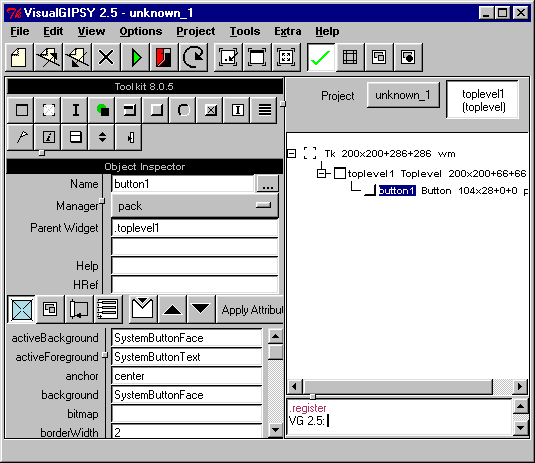Select the checkbutton widget in Toolkit palette
This screenshot has height=463, width=535.
coord(211,110)
